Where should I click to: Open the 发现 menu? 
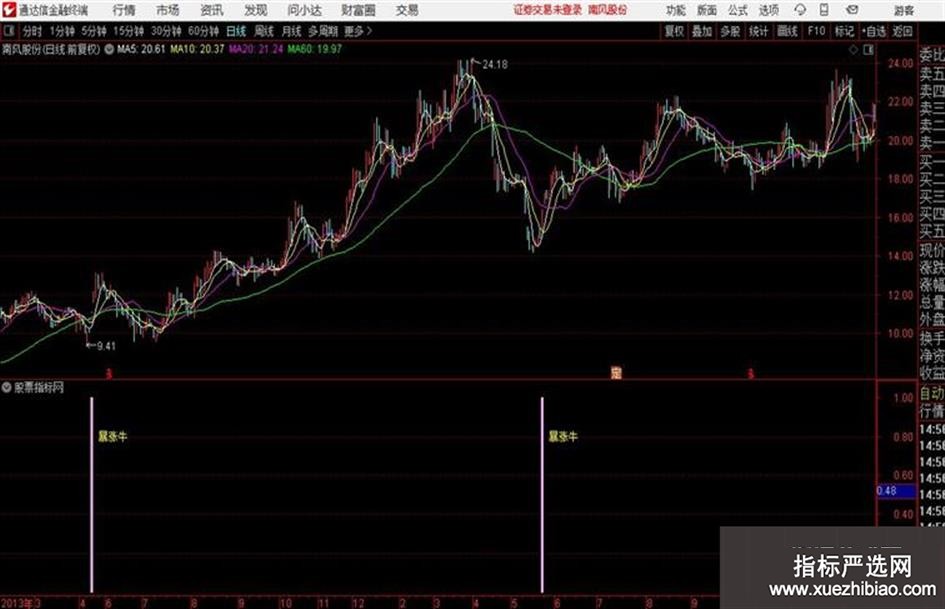256,10
